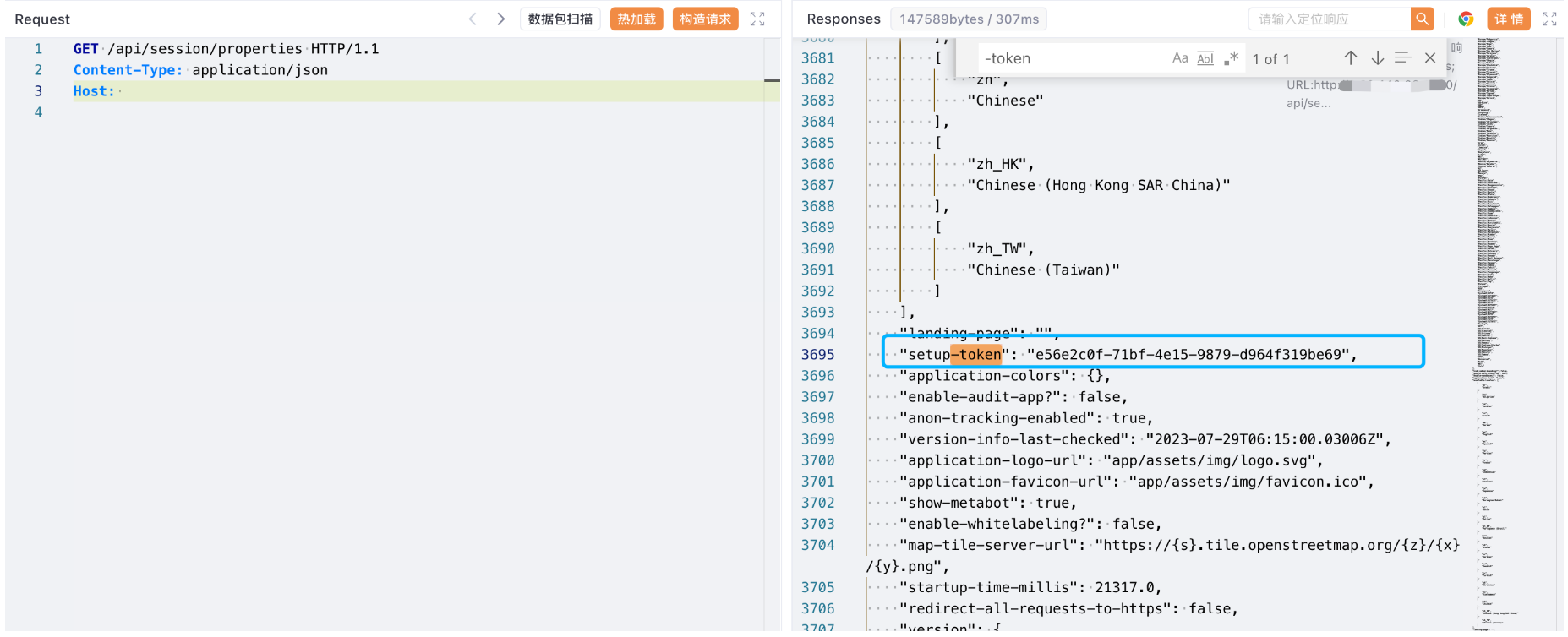Expand the Responses panel to fullscreen

coord(1549,19)
